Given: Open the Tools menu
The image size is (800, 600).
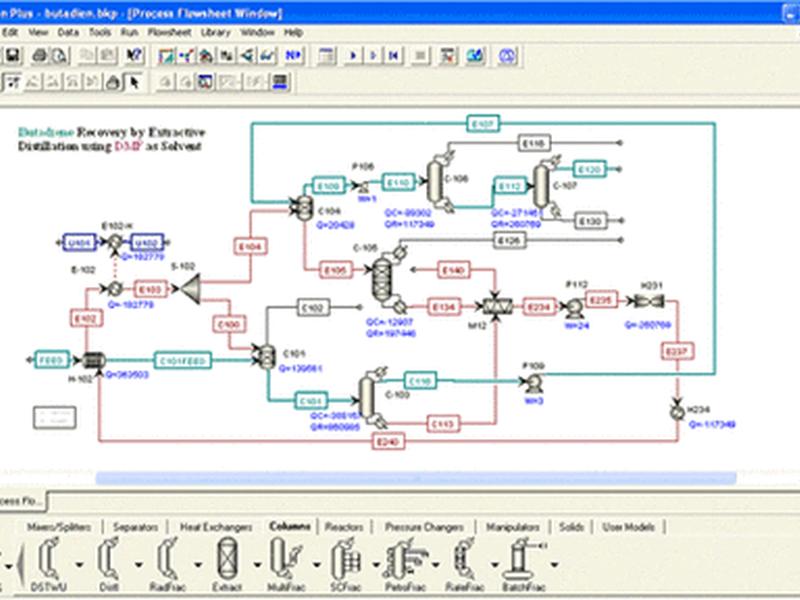Looking at the screenshot, I should [x=100, y=32].
